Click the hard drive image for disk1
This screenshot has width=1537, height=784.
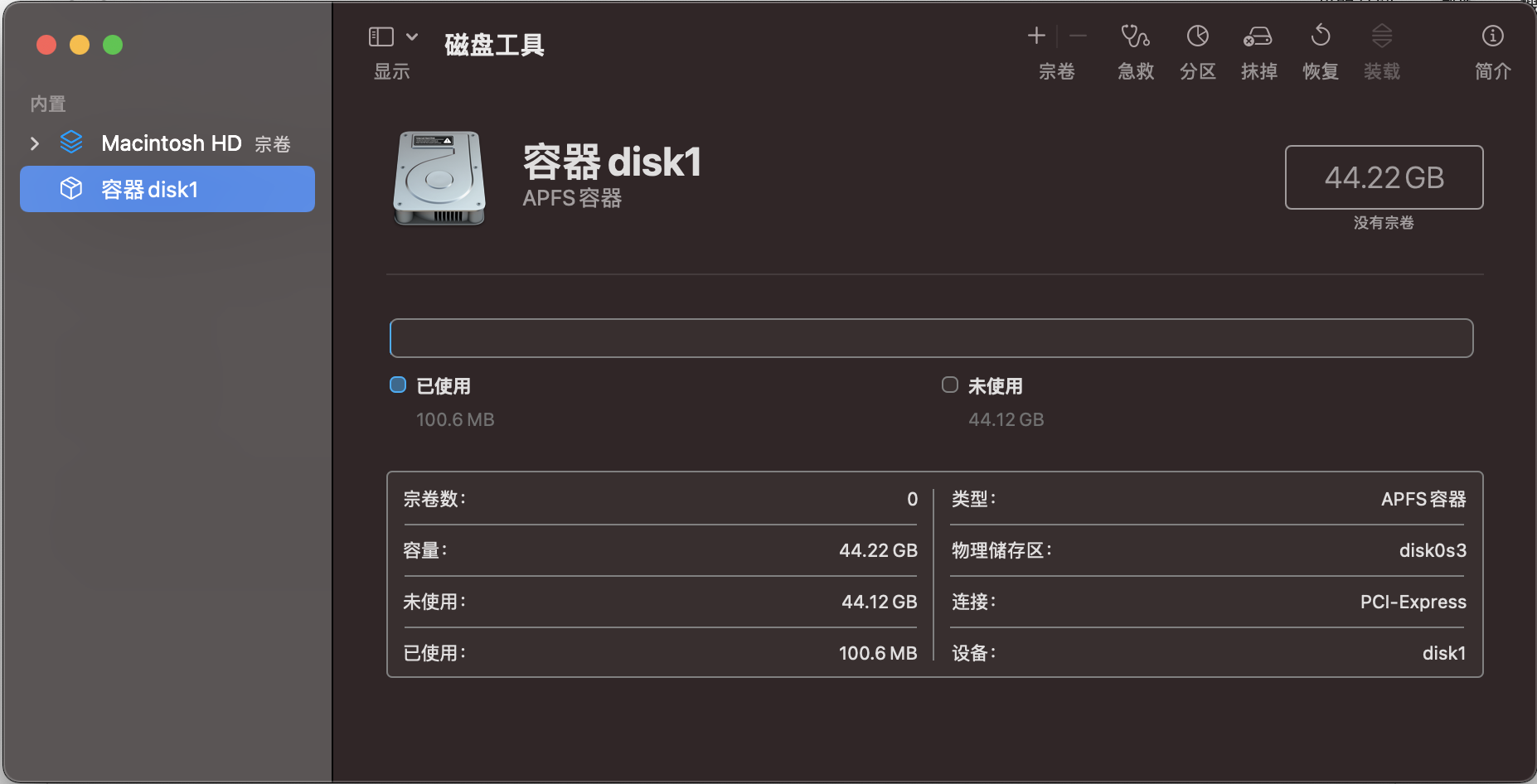pos(439,177)
